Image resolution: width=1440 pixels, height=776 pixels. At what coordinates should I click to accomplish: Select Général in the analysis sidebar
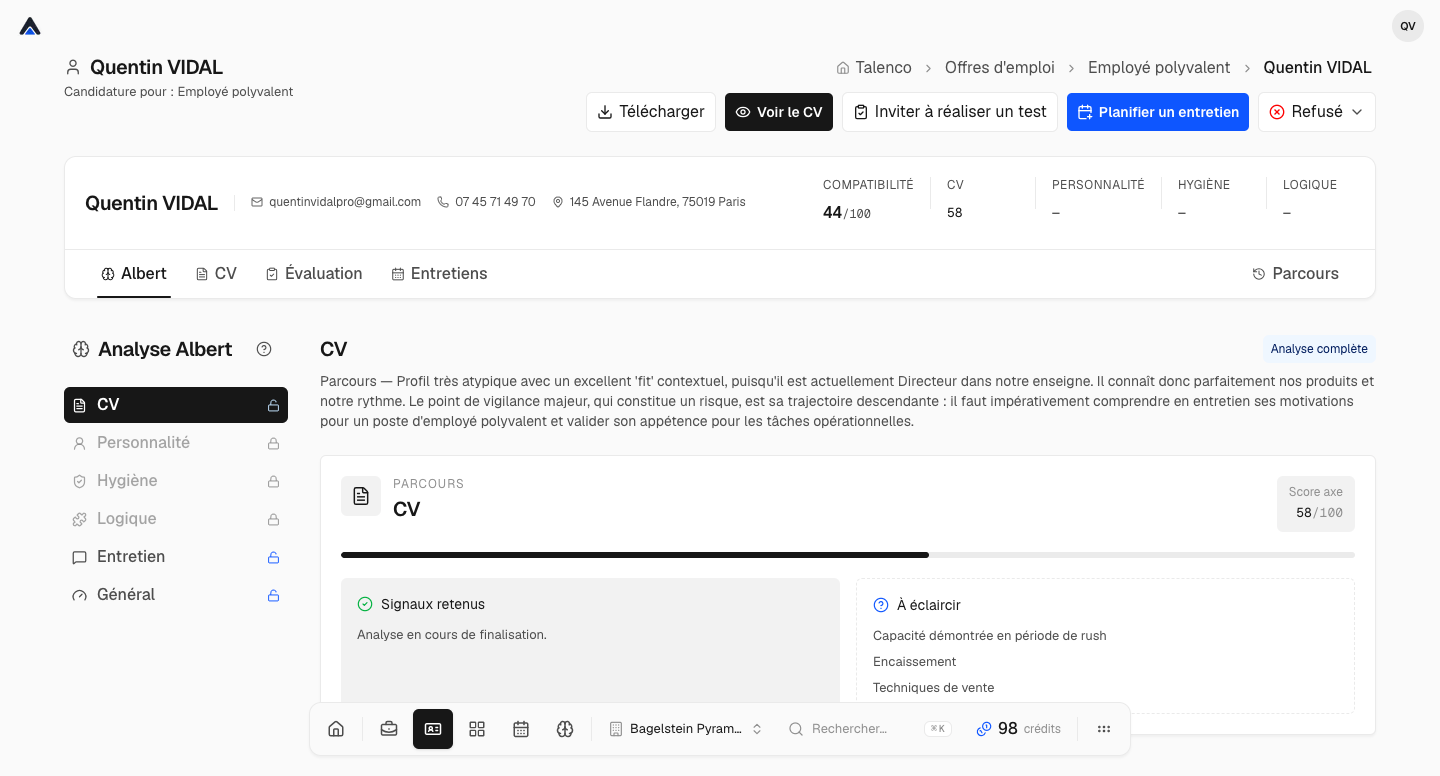(176, 595)
